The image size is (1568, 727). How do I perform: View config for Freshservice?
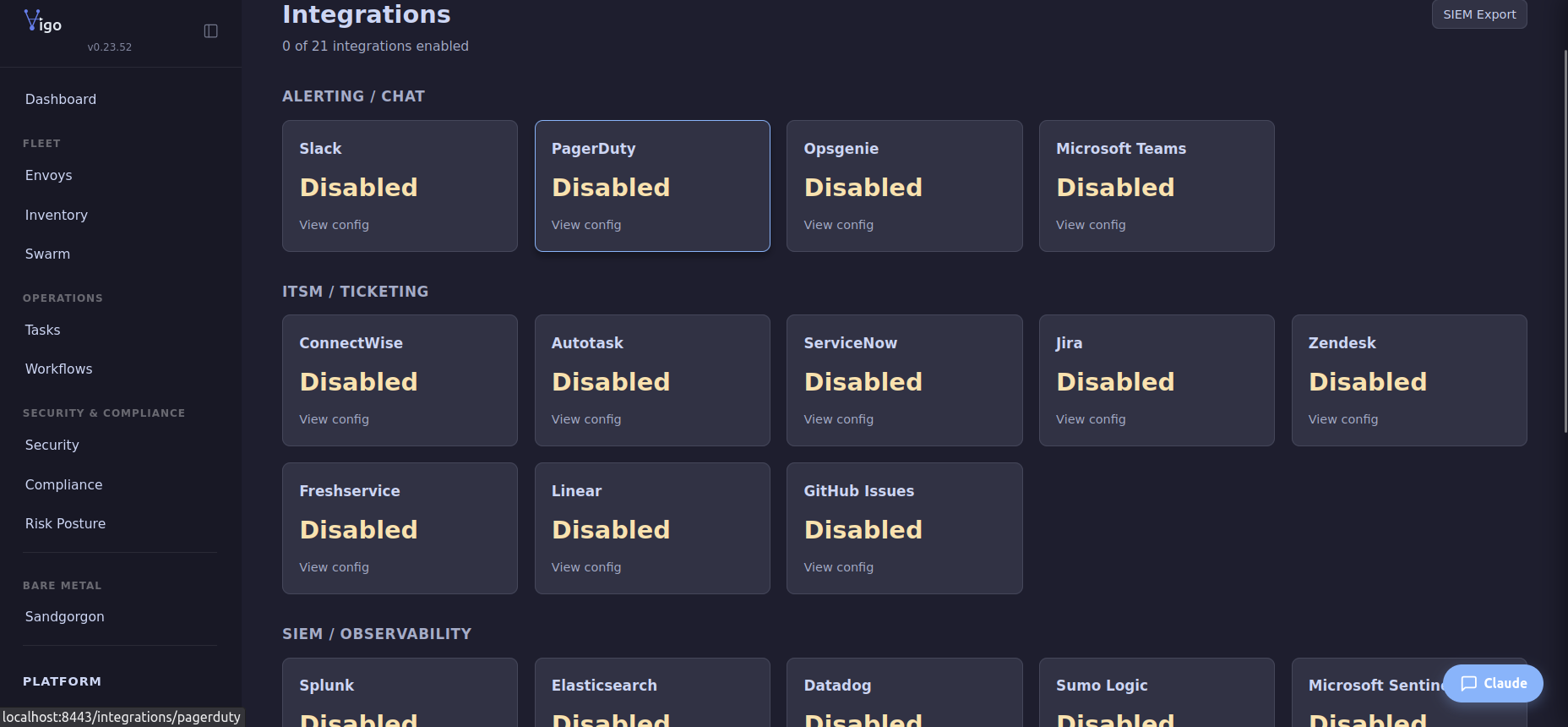(x=334, y=567)
